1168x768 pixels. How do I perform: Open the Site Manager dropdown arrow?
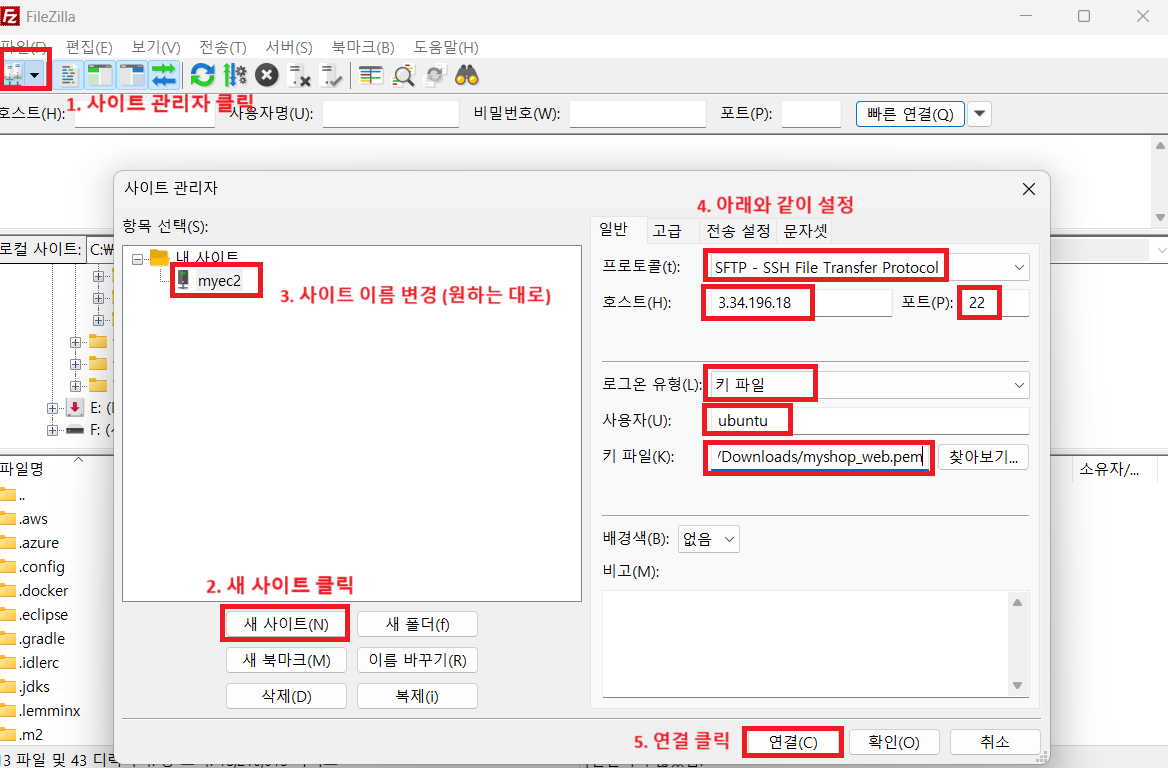coord(35,74)
